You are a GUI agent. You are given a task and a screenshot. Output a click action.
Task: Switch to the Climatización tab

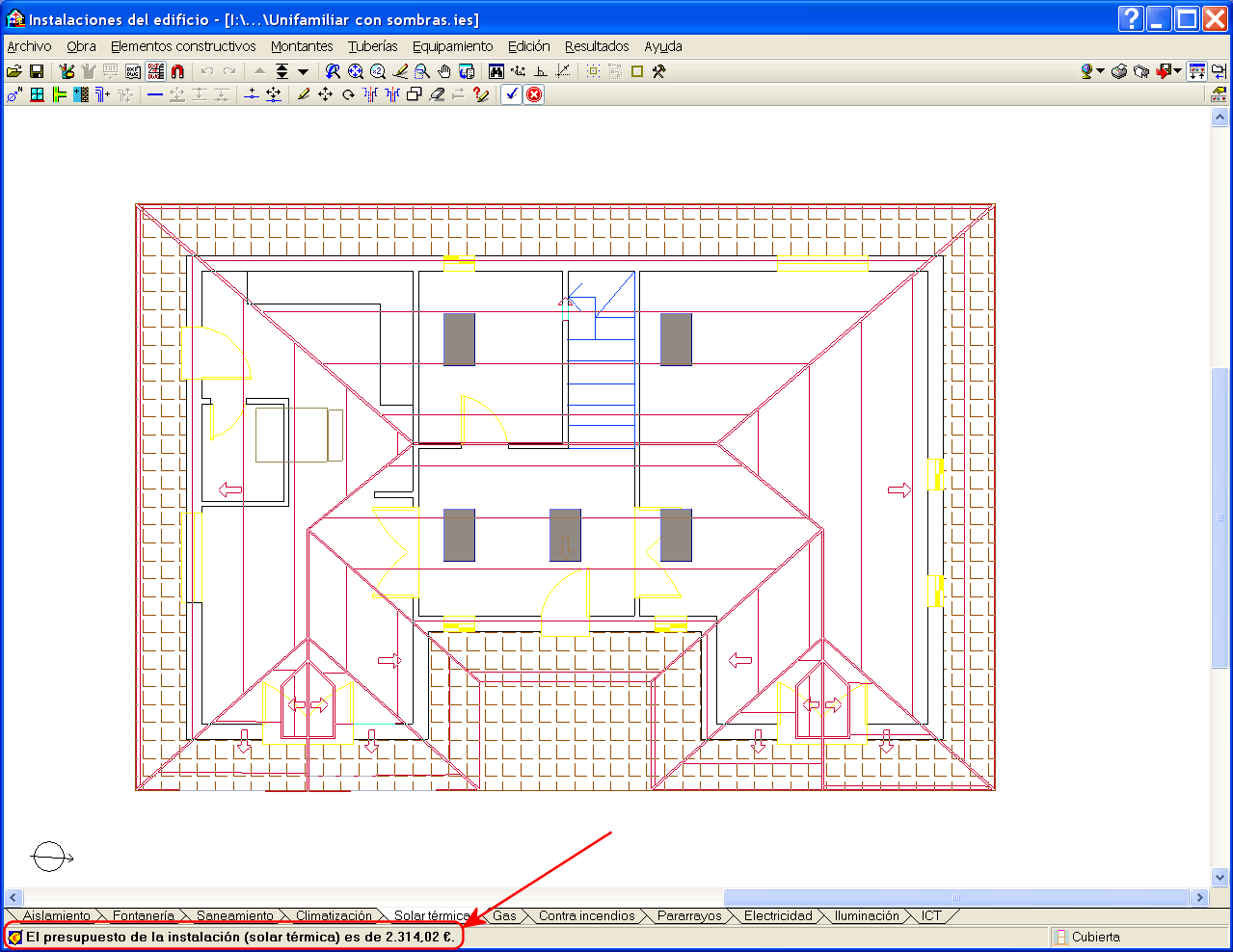click(x=334, y=916)
